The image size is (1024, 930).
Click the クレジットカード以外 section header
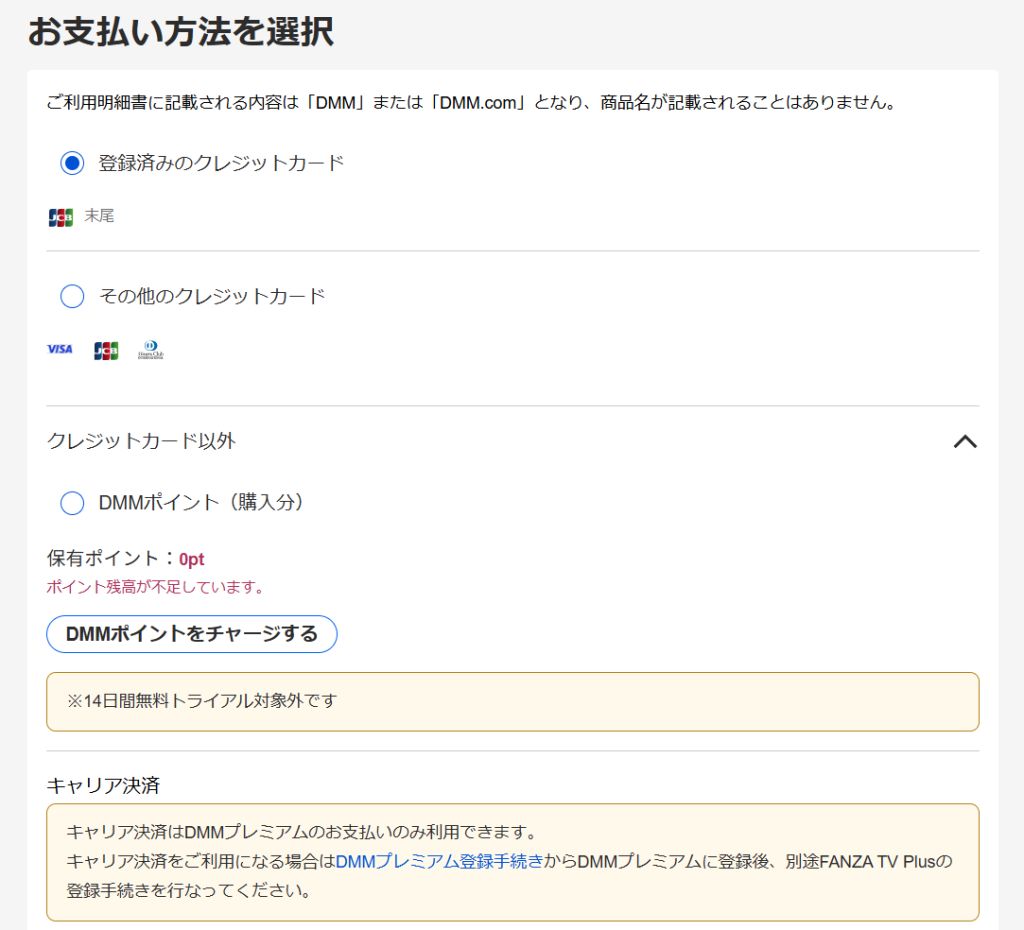[142, 441]
